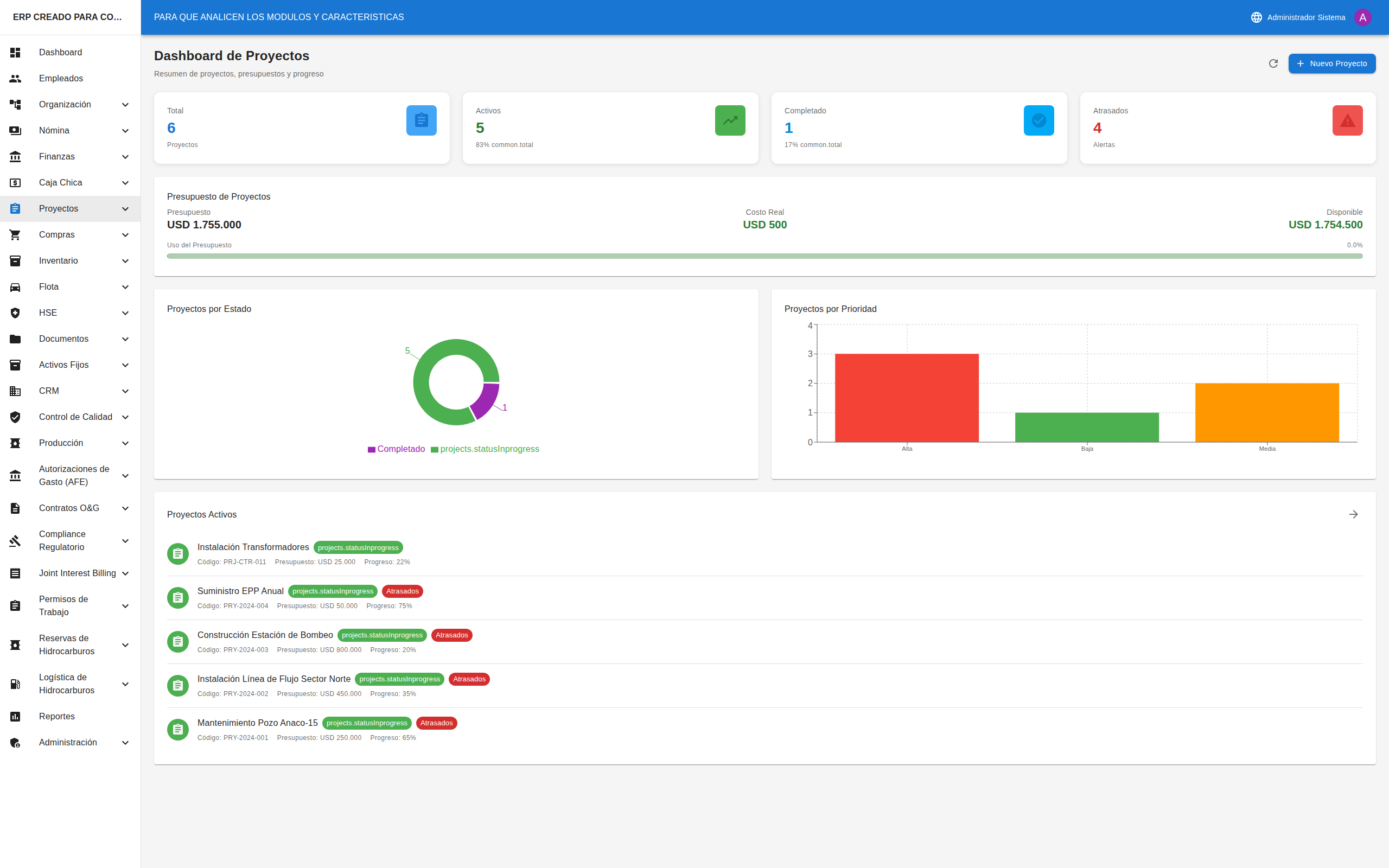
Task: Open the Compras shopping cart icon
Action: 15,234
